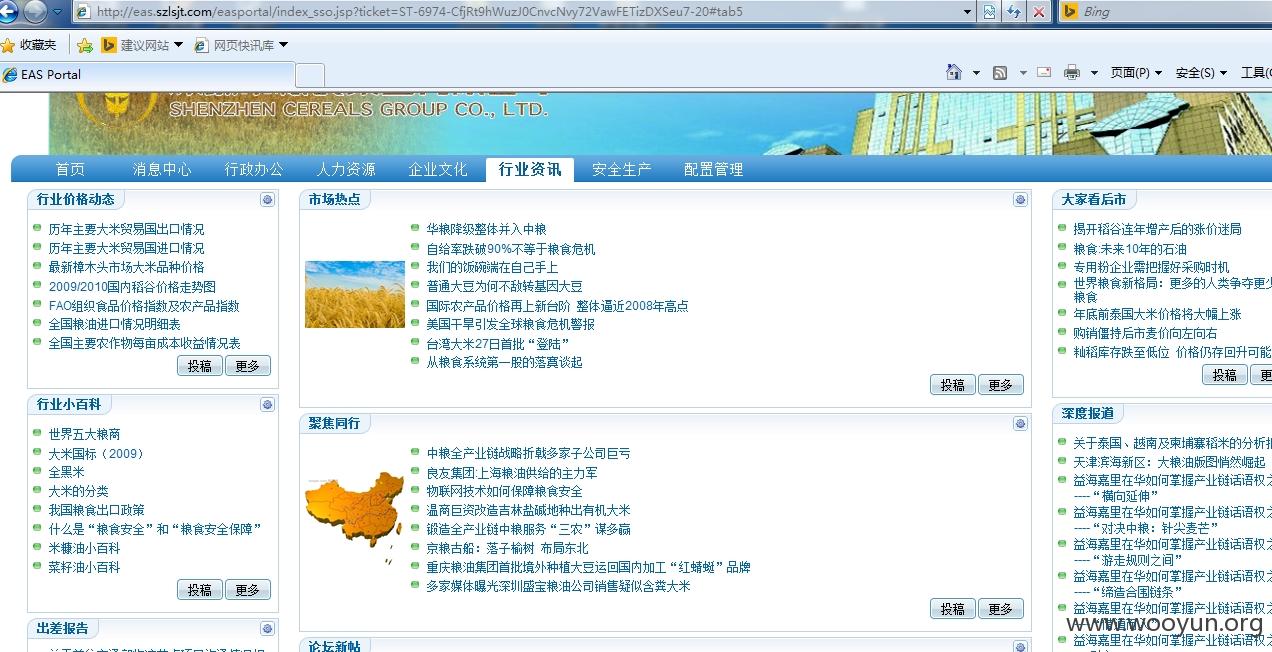
Task: Go to the 首页 navigation tab
Action: tap(70, 169)
